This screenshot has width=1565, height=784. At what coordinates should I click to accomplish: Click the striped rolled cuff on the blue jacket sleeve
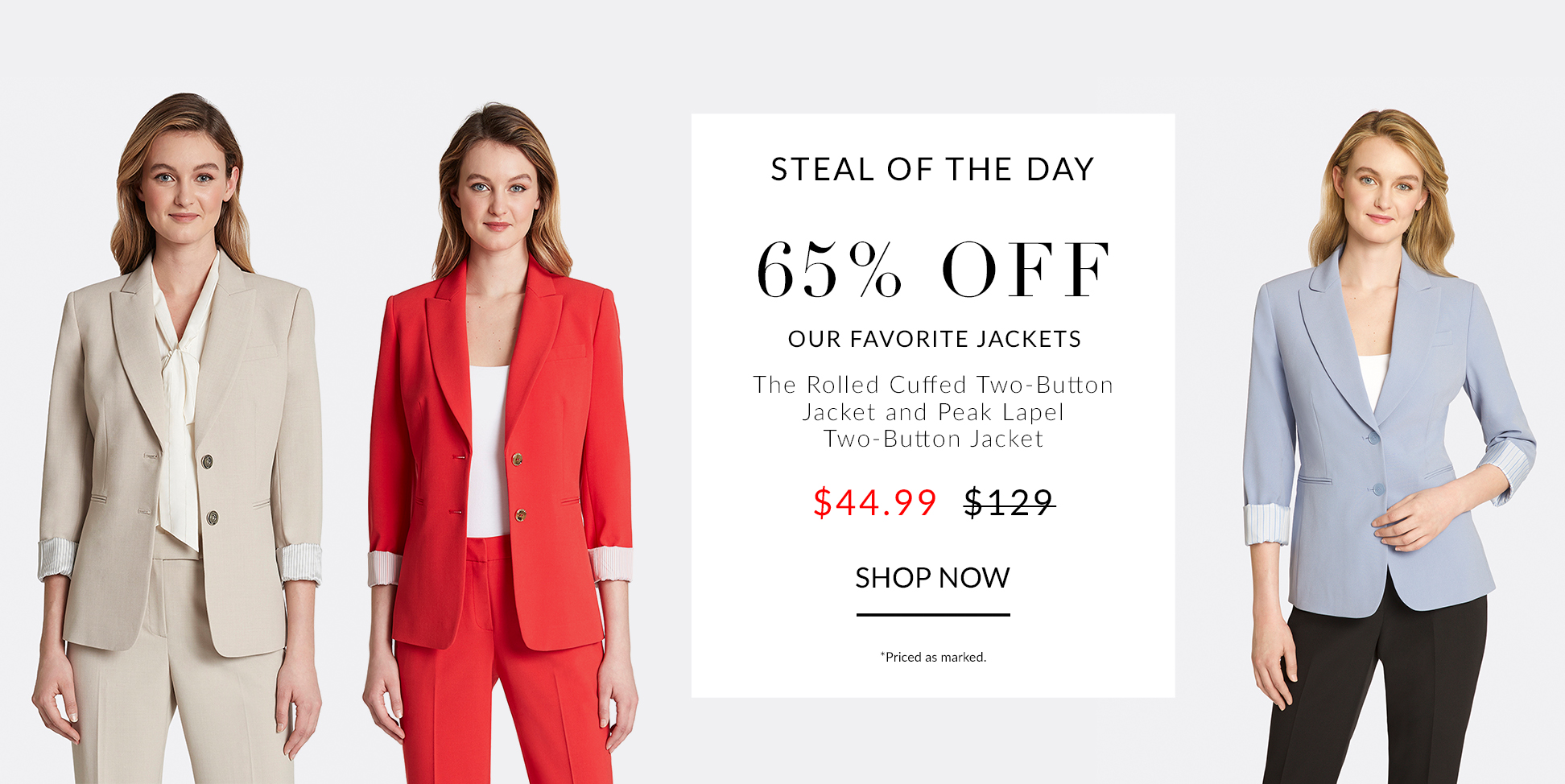[1266, 524]
